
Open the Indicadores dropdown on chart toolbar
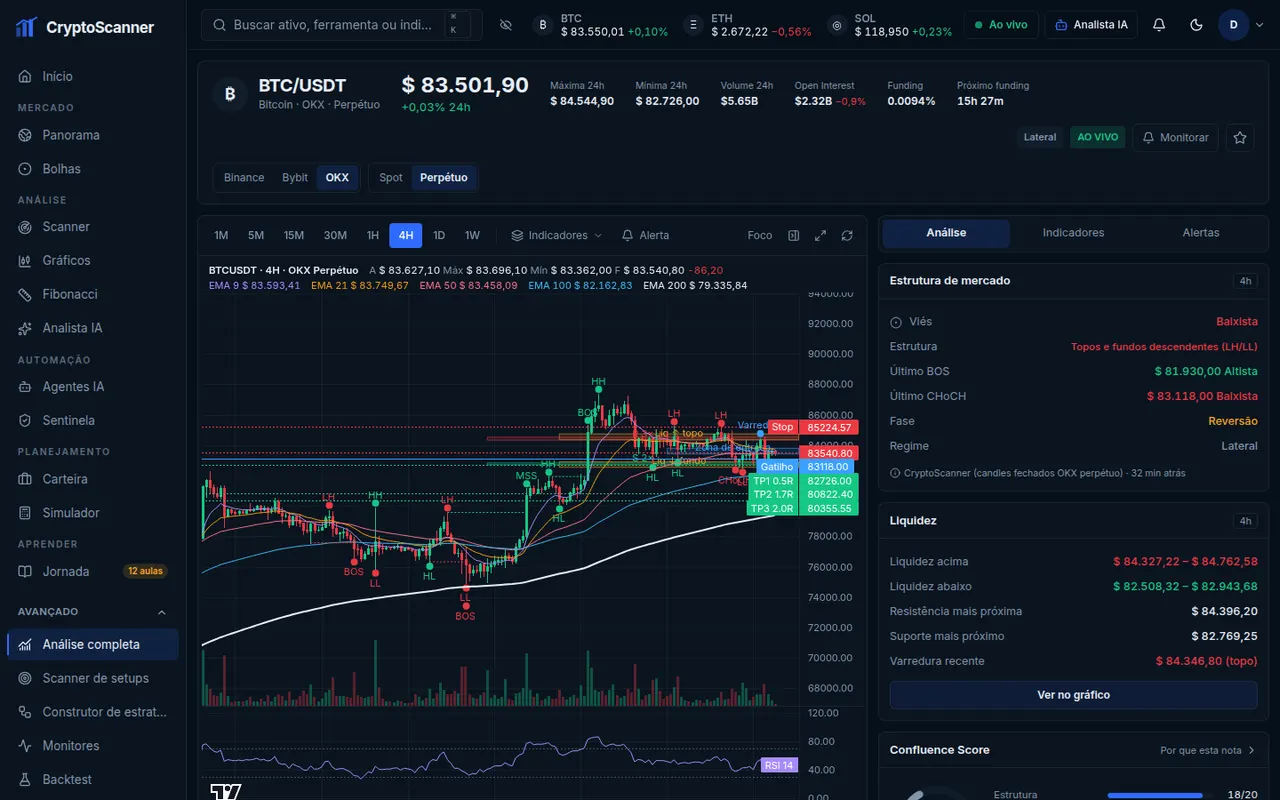point(557,235)
